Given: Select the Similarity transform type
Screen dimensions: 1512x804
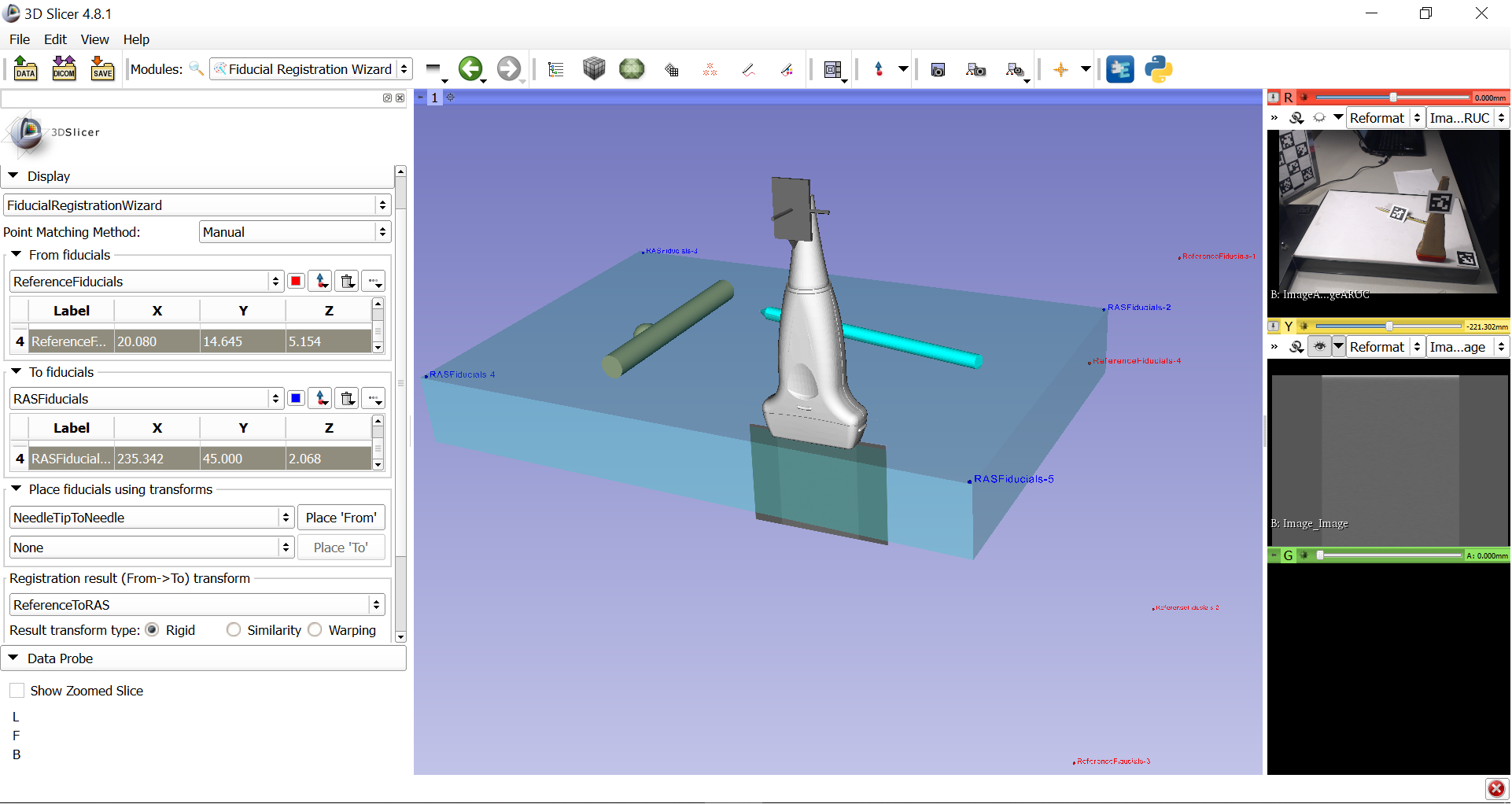Looking at the screenshot, I should tap(234, 630).
